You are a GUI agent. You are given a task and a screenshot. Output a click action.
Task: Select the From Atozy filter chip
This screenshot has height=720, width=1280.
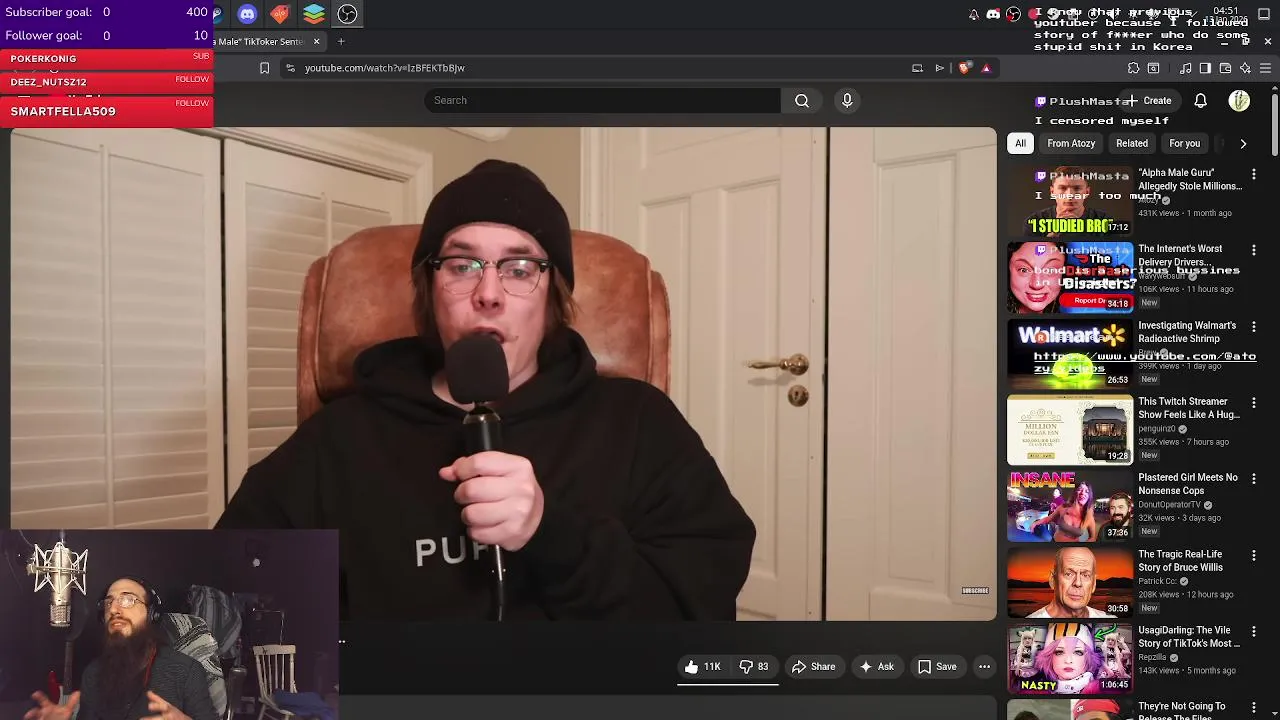click(x=1071, y=143)
